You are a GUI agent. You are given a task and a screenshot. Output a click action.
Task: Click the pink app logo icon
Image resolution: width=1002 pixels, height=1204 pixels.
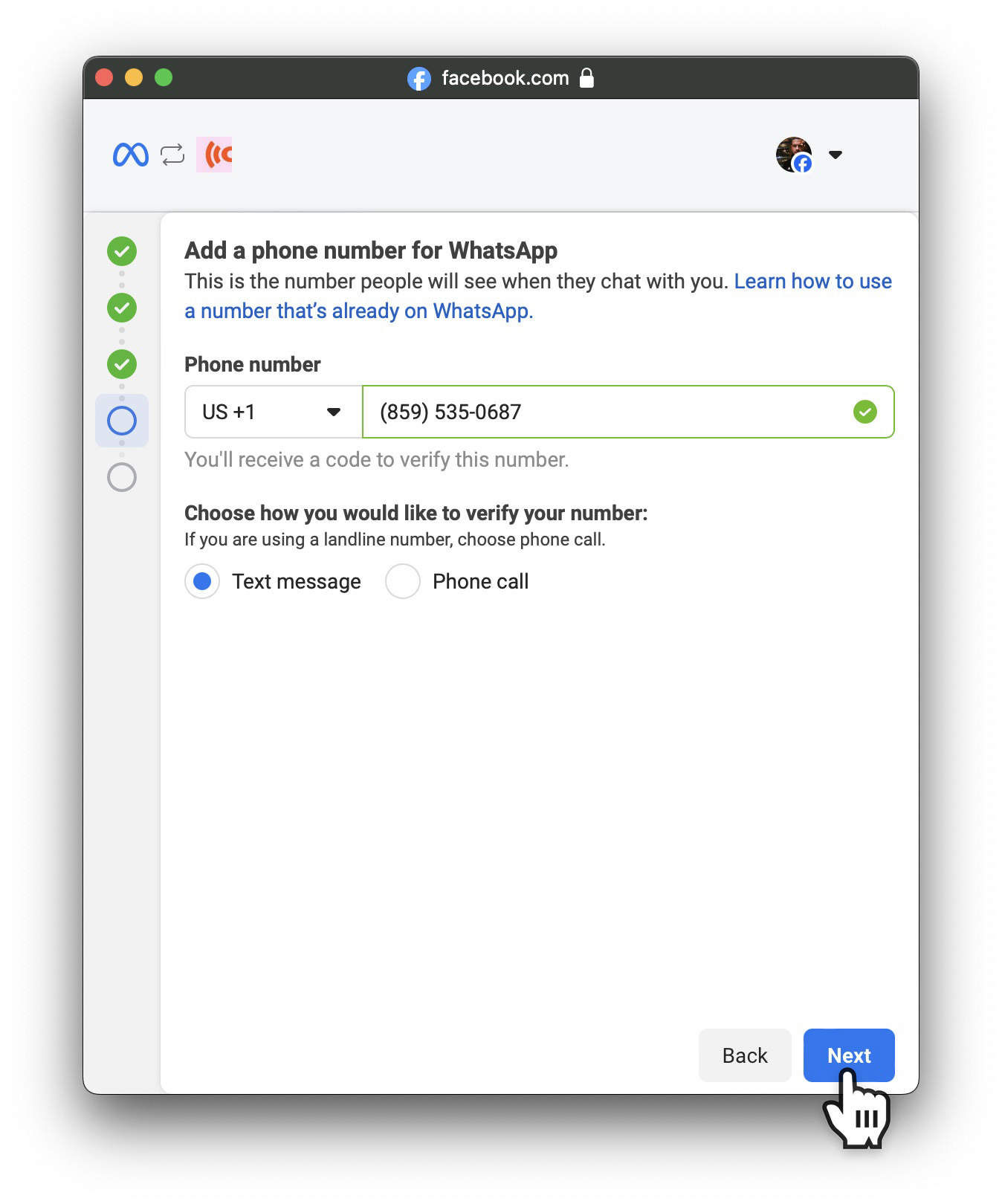pos(214,155)
